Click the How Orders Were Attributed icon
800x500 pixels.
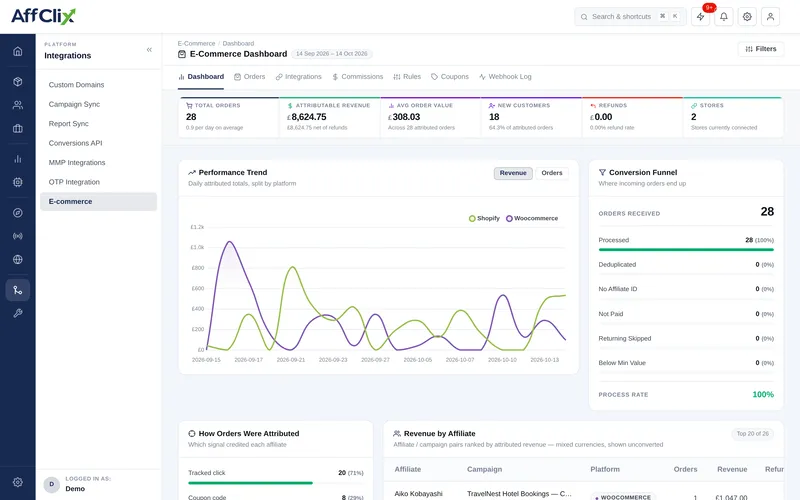point(192,434)
